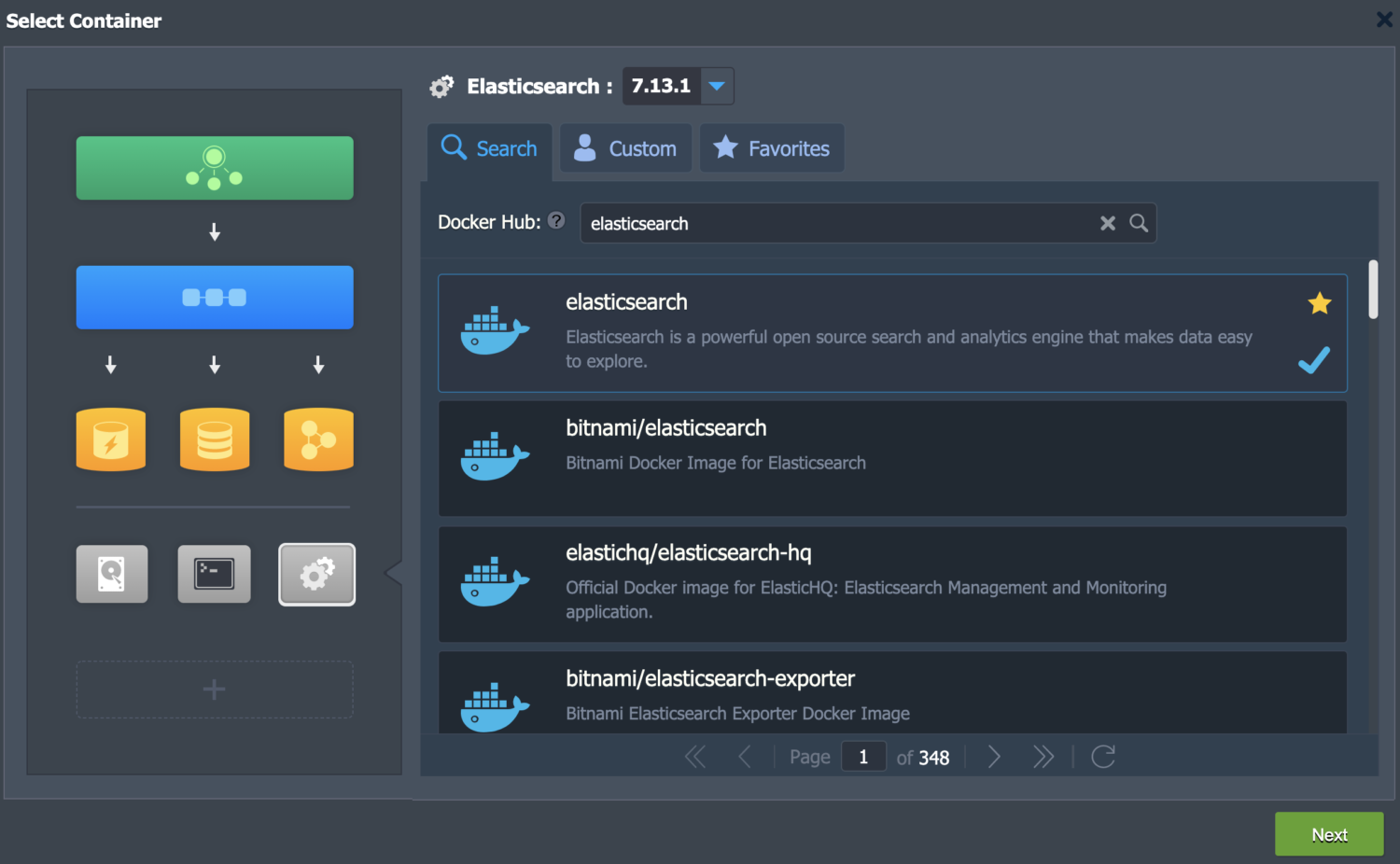Select the blue application server layer block

tap(215, 298)
